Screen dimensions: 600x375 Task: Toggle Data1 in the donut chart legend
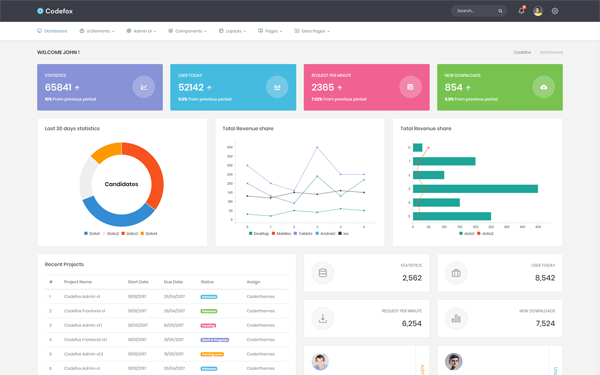point(92,233)
